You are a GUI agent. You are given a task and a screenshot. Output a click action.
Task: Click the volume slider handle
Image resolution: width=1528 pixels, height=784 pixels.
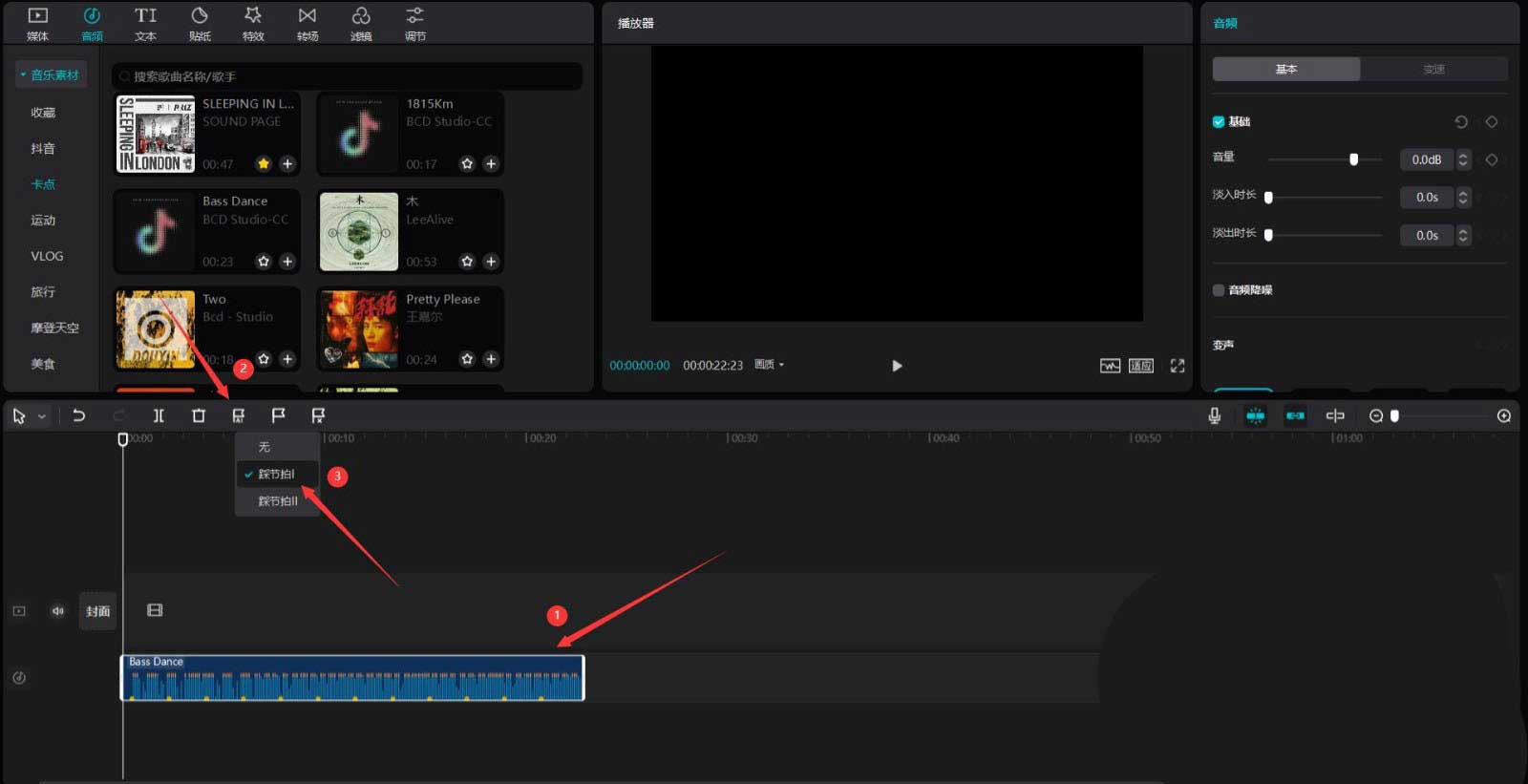pos(1353,159)
